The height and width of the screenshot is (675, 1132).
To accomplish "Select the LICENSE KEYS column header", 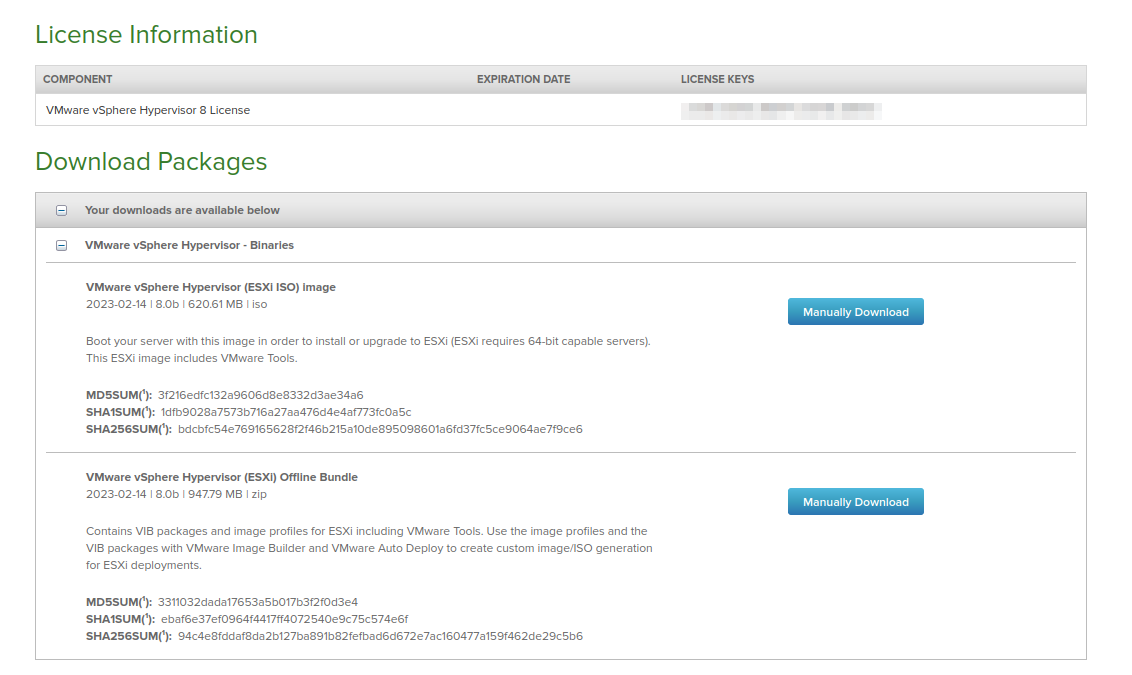I will click(718, 79).
